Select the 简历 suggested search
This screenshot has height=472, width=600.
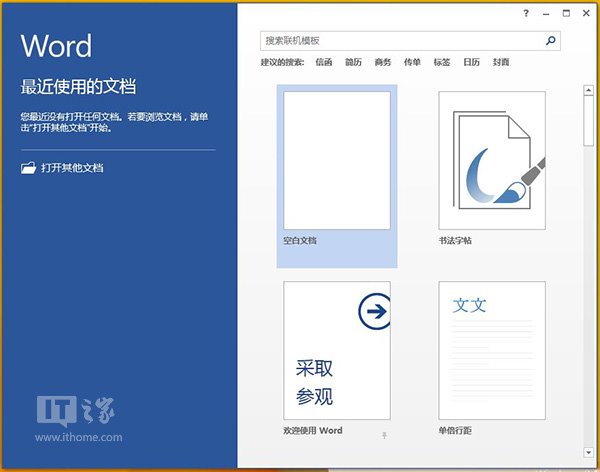[x=353, y=62]
